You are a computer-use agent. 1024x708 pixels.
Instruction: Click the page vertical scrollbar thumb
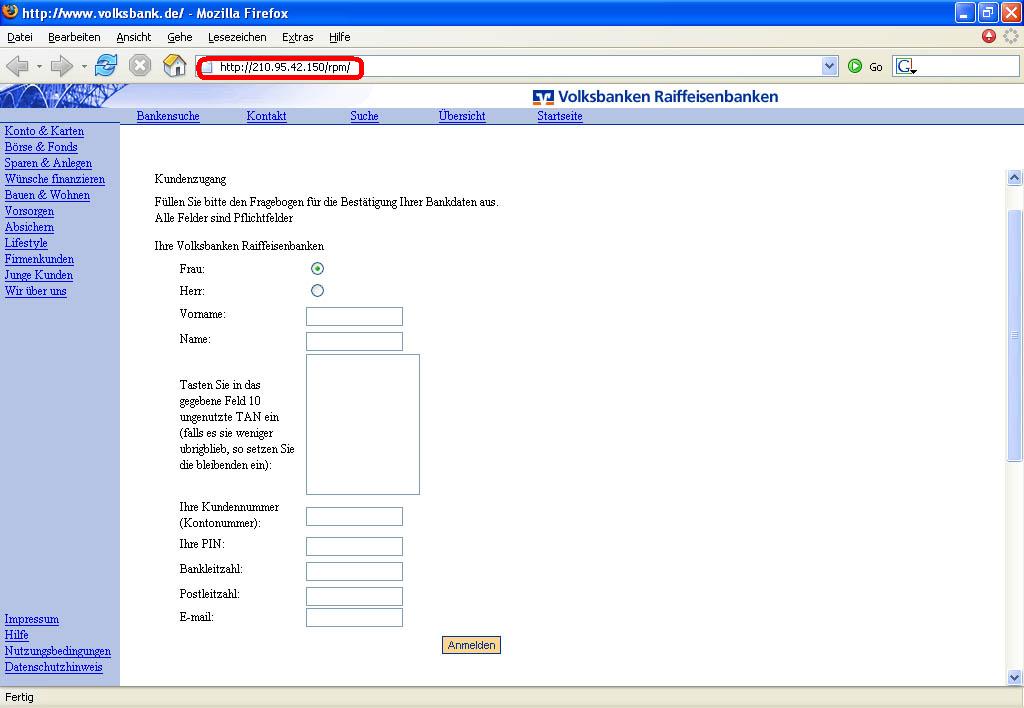(1014, 336)
